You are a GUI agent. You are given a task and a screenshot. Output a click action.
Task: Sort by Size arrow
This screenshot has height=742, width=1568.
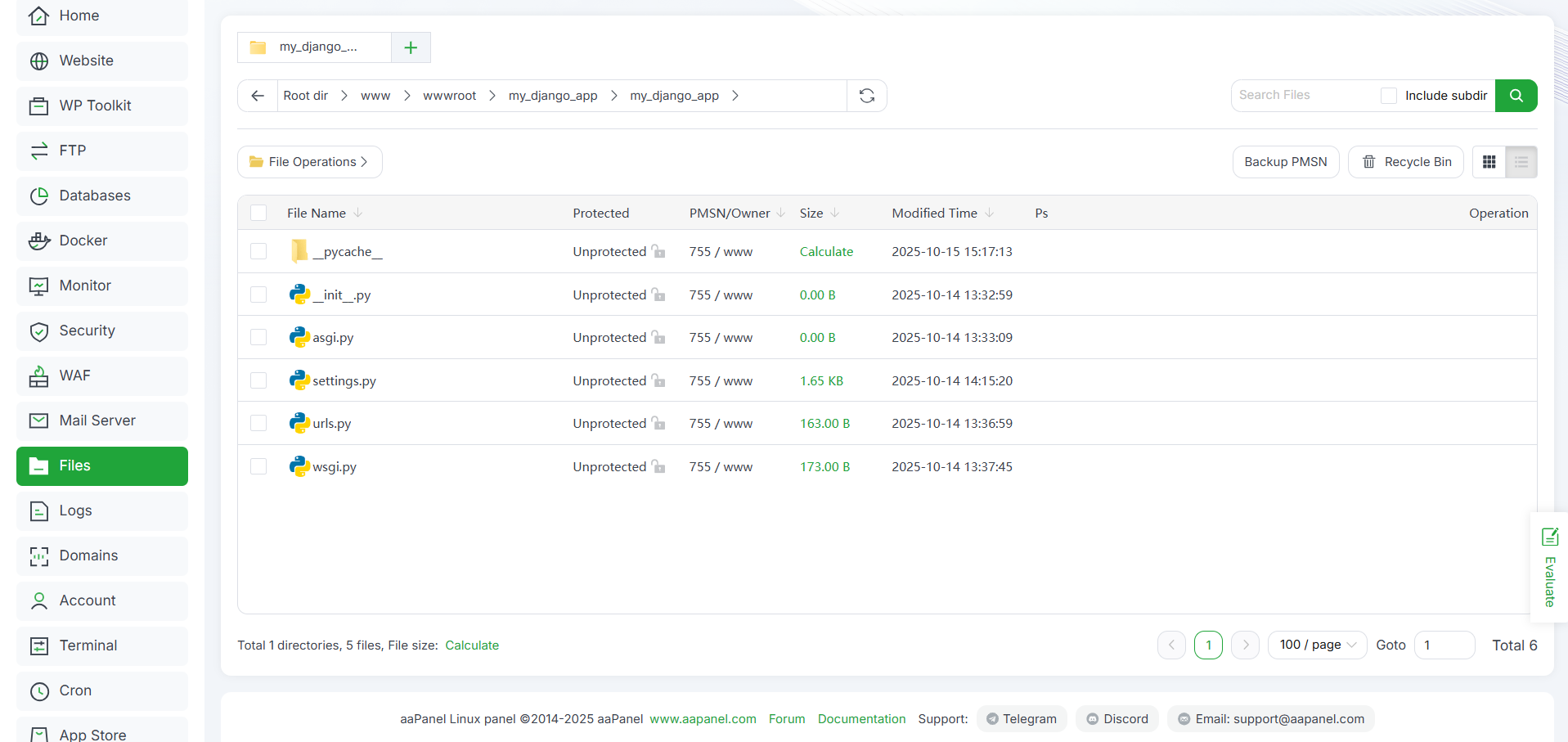834,213
